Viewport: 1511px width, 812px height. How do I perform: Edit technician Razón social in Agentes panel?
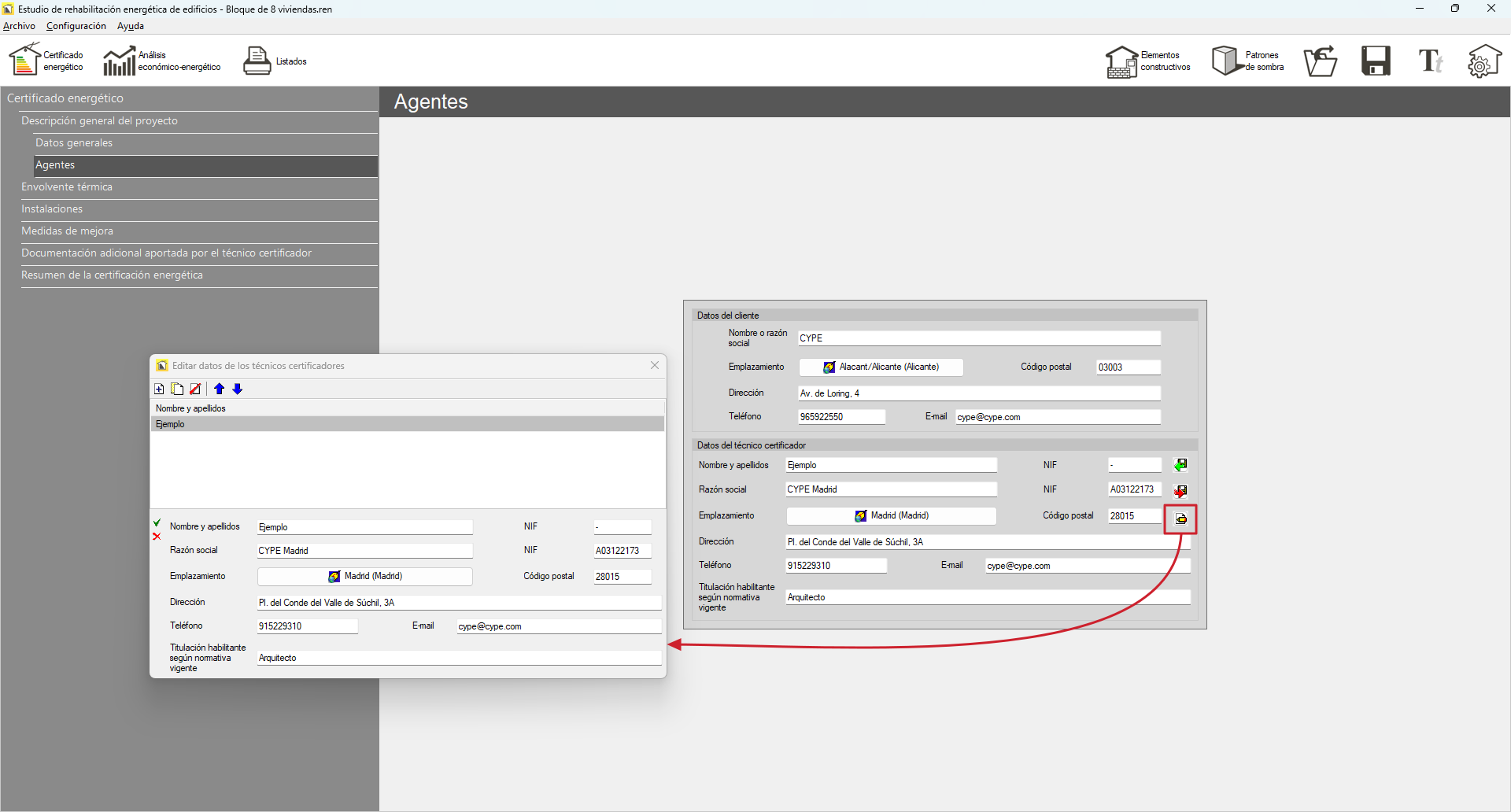pyautogui.click(x=892, y=489)
